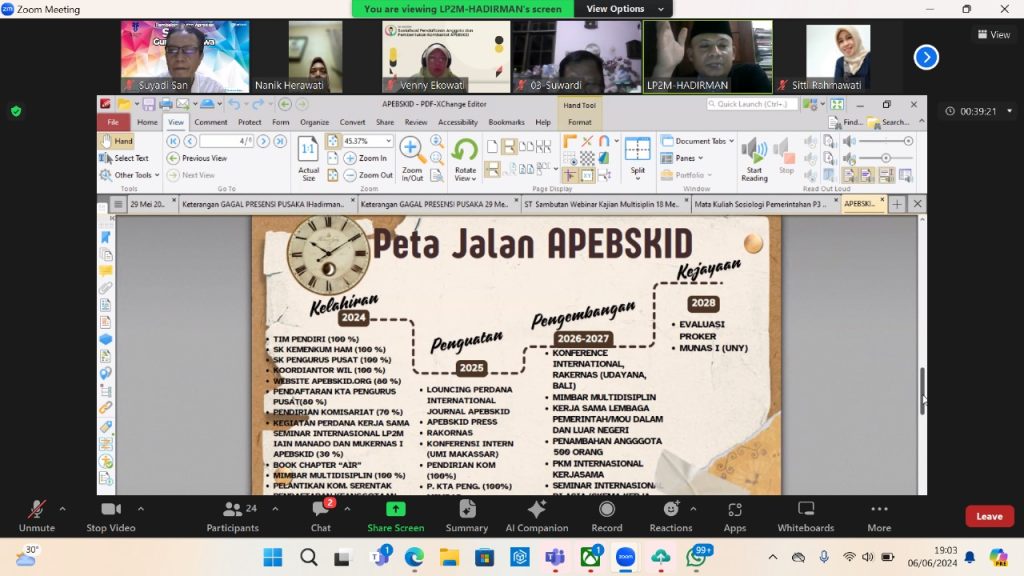Show next participants with arrow button
Screen dimensions: 1024x576
926,57
